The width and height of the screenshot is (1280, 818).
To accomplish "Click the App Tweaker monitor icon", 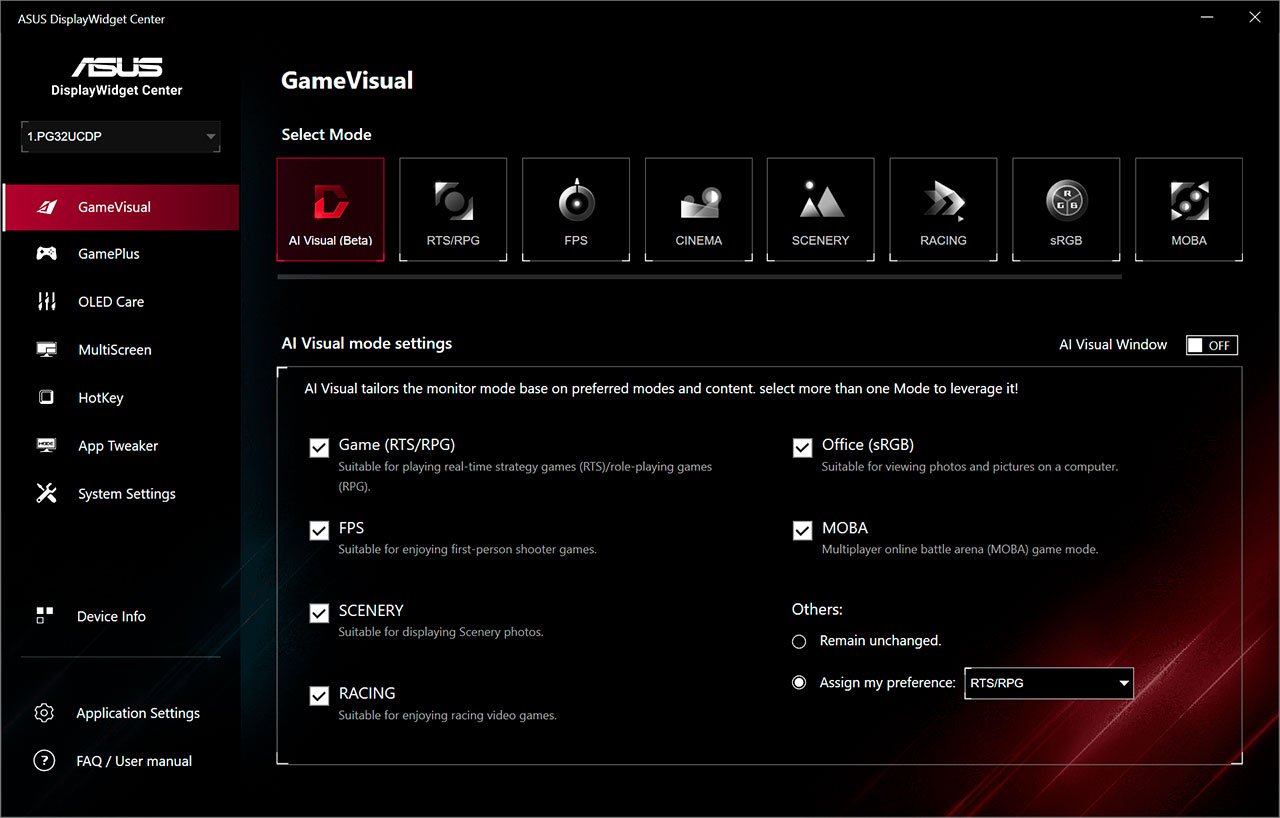I will (x=46, y=446).
